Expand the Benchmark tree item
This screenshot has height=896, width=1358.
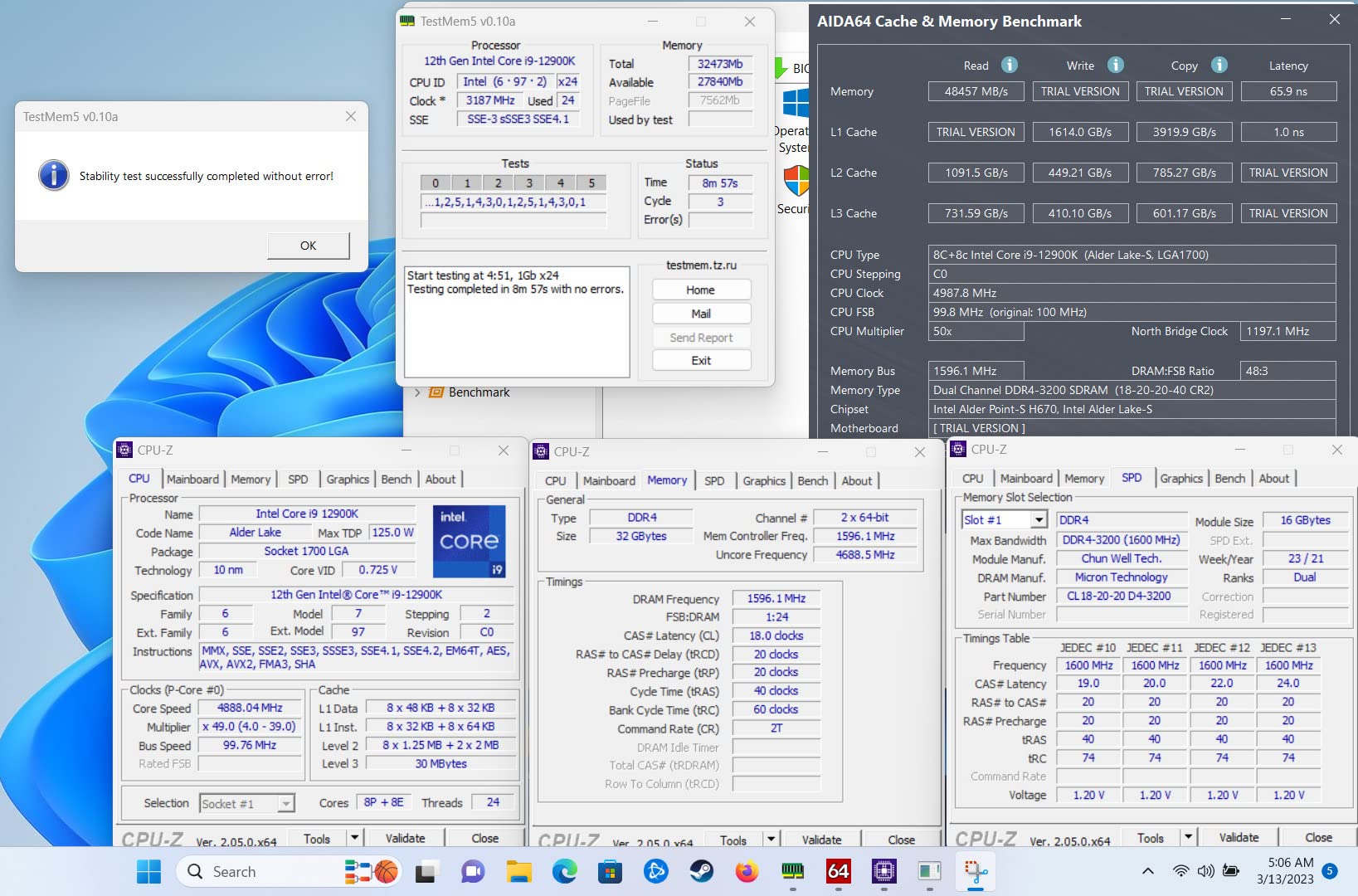click(417, 392)
